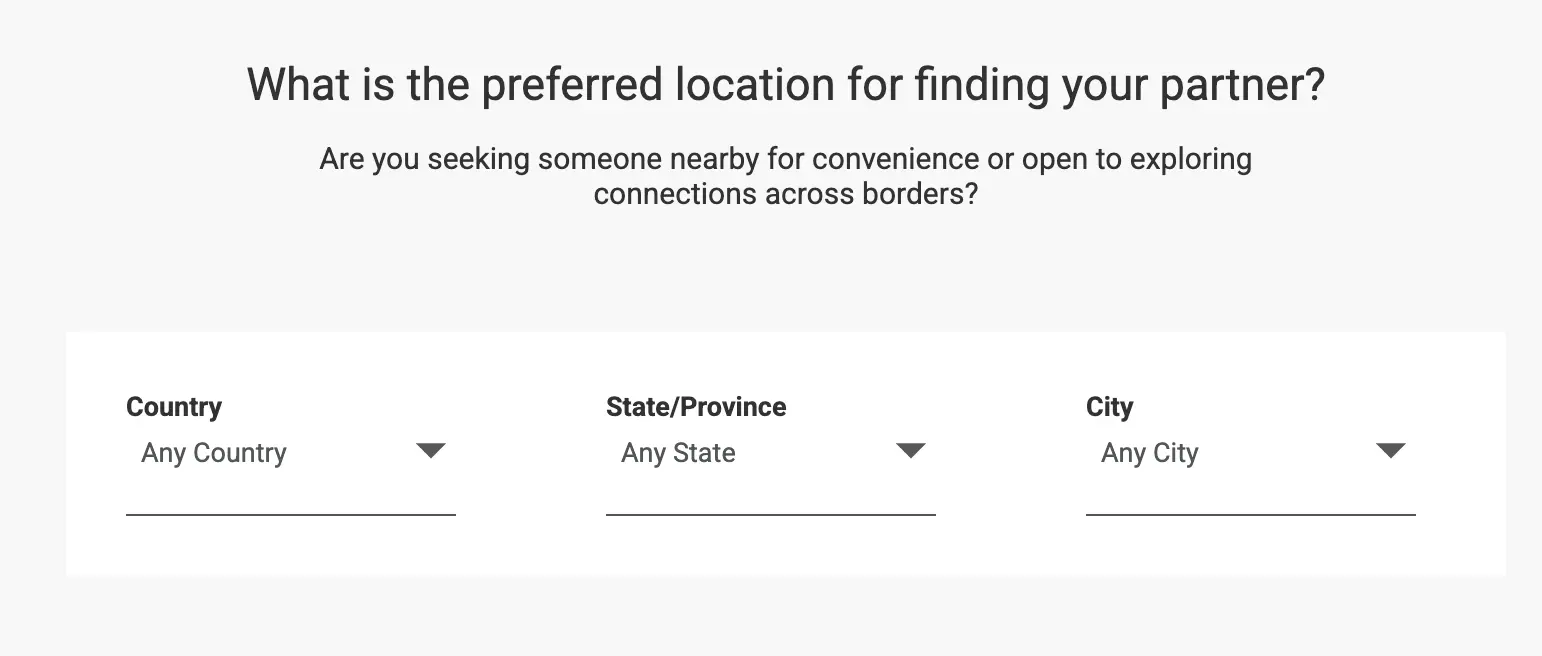Click empty space between Any Country and its arrow
The image size is (1542, 656).
[x=350, y=453]
